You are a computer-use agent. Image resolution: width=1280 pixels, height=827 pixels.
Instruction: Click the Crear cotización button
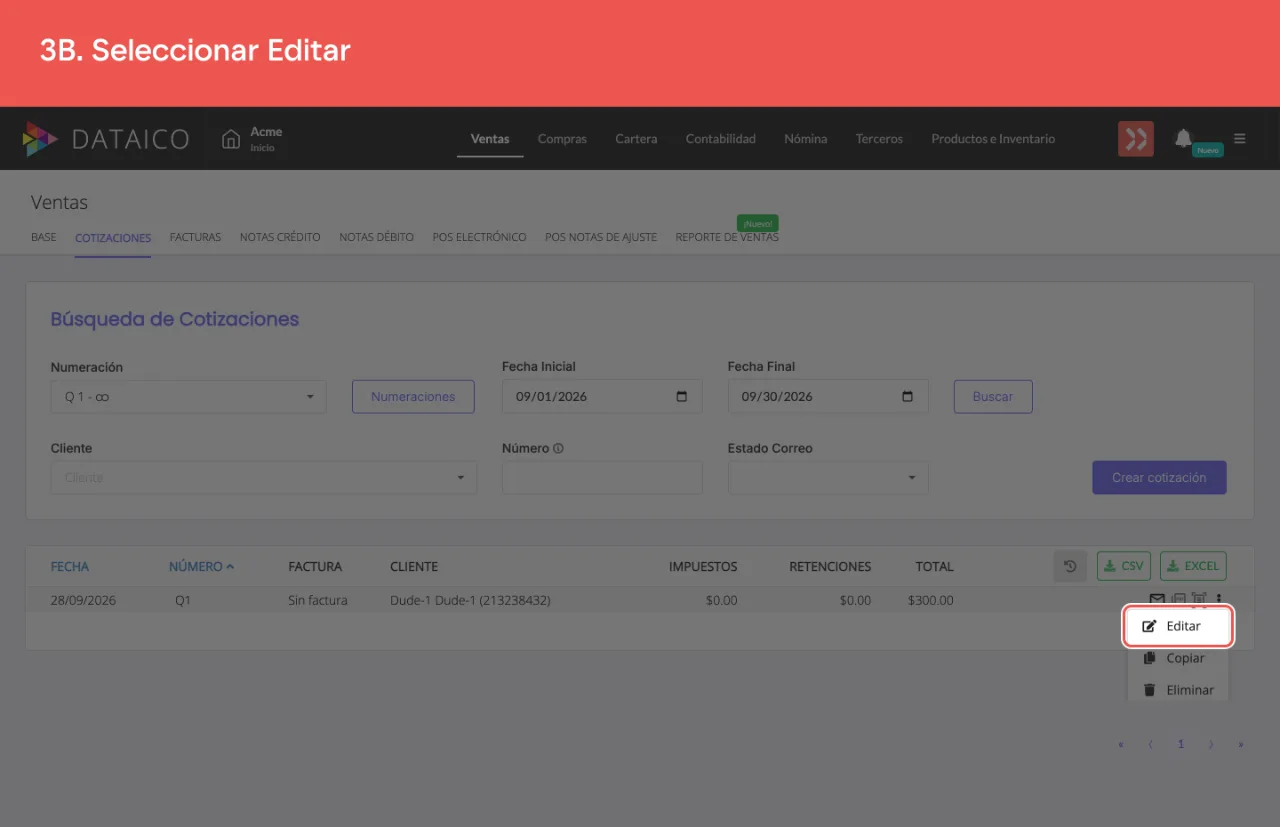point(1159,477)
